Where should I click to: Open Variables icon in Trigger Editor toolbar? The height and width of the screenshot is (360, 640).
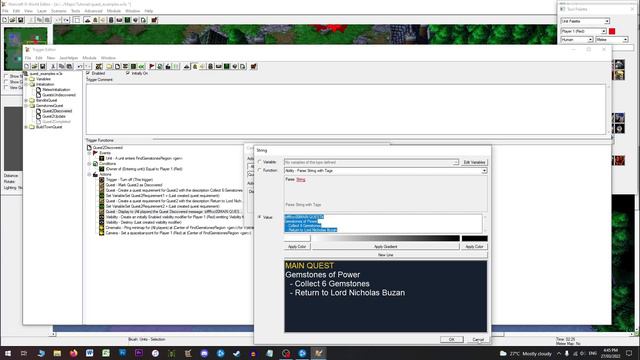(x=99, y=67)
